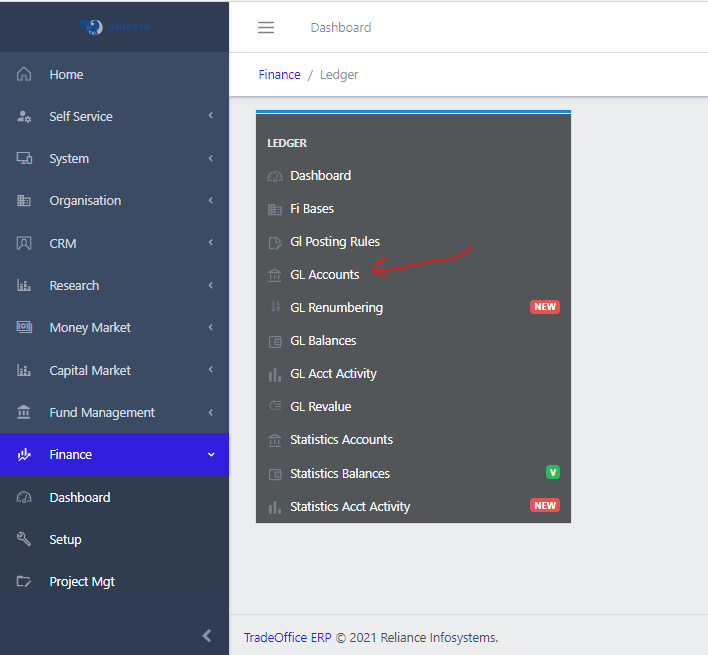
Task: Open the TradeOffice ERP footer link
Action: point(288,637)
